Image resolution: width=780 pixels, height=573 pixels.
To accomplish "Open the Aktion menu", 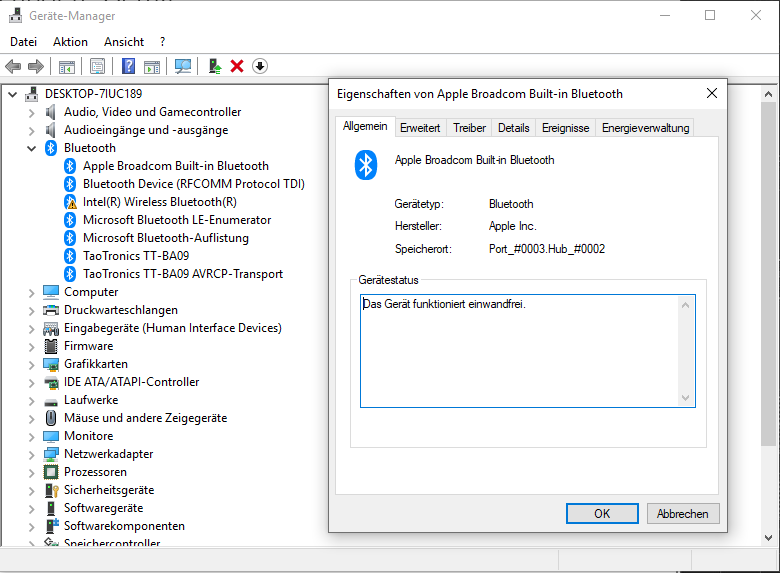I will pyautogui.click(x=70, y=42).
